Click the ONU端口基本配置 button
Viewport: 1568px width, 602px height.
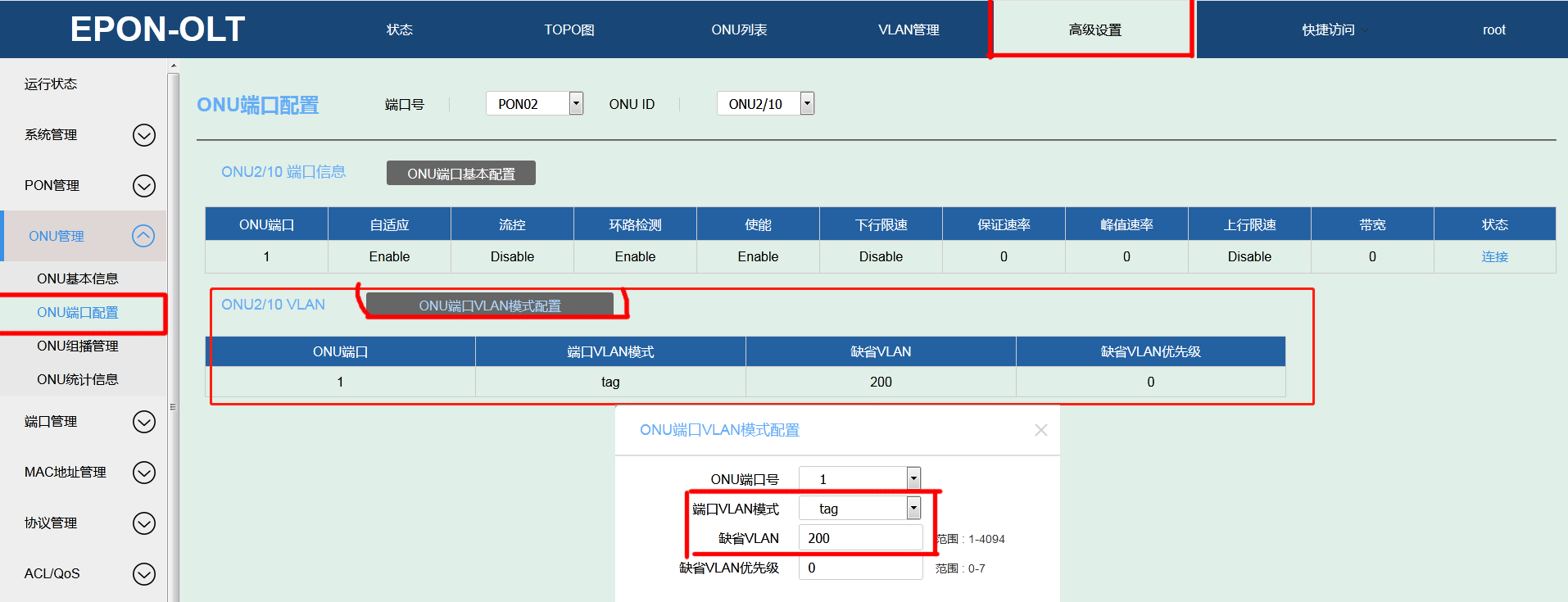pos(461,174)
